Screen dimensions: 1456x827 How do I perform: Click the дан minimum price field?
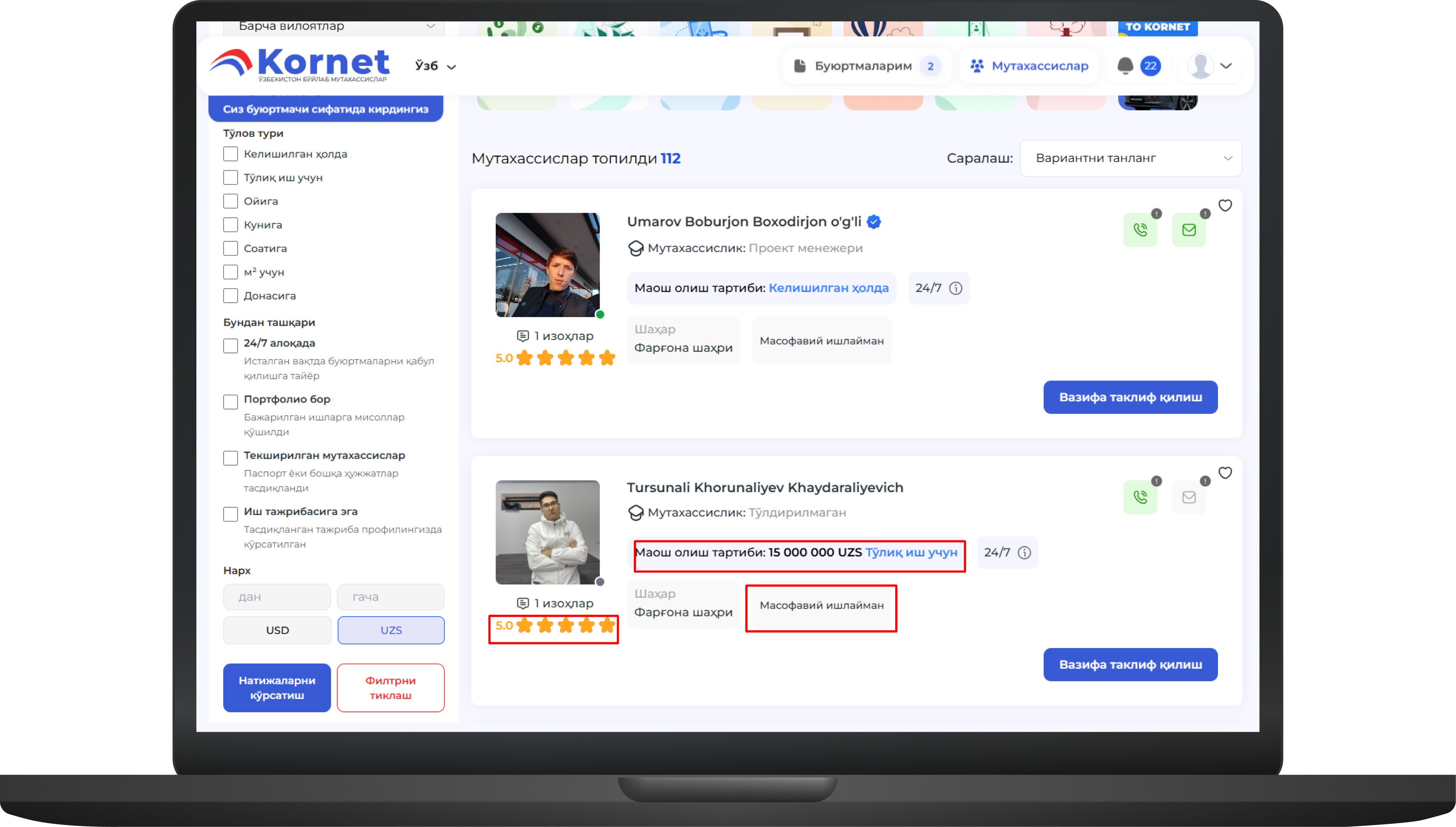(276, 597)
